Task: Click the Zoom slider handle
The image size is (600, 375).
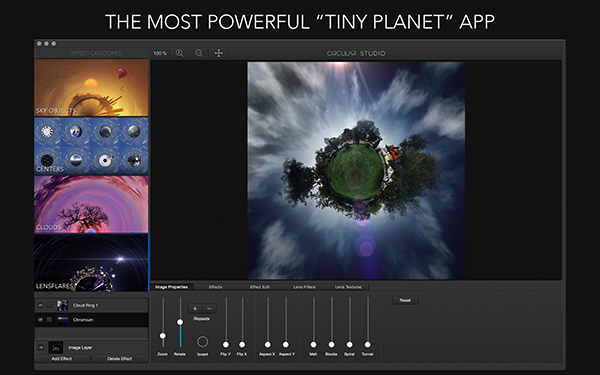Action: (163, 336)
